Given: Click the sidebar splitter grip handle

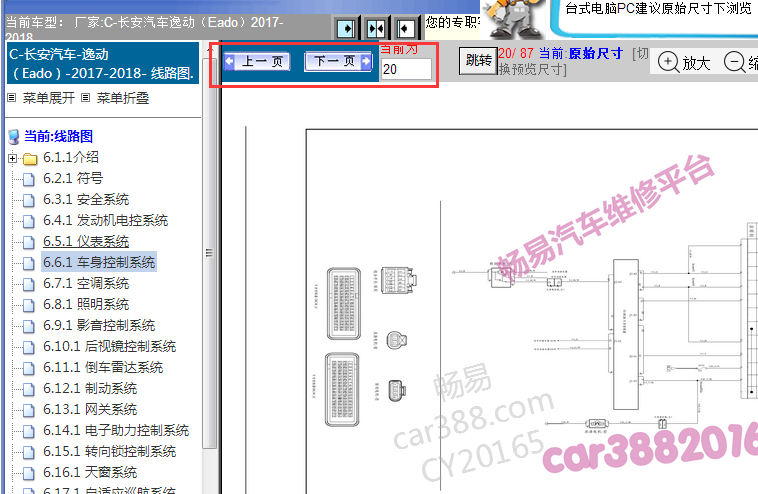Looking at the screenshot, I should (x=209, y=253).
